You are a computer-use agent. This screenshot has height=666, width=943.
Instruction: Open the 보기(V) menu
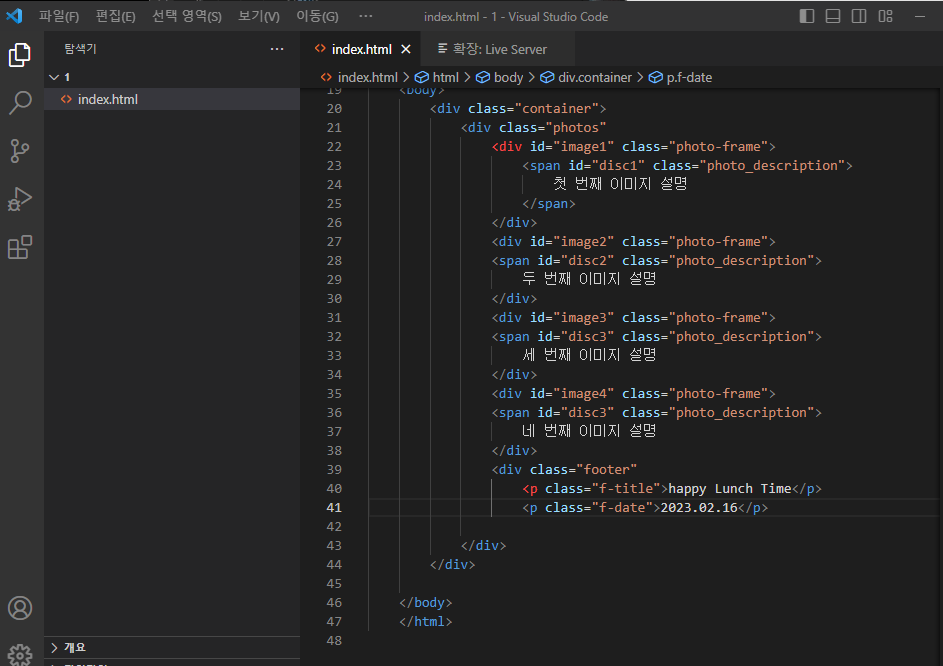point(259,16)
